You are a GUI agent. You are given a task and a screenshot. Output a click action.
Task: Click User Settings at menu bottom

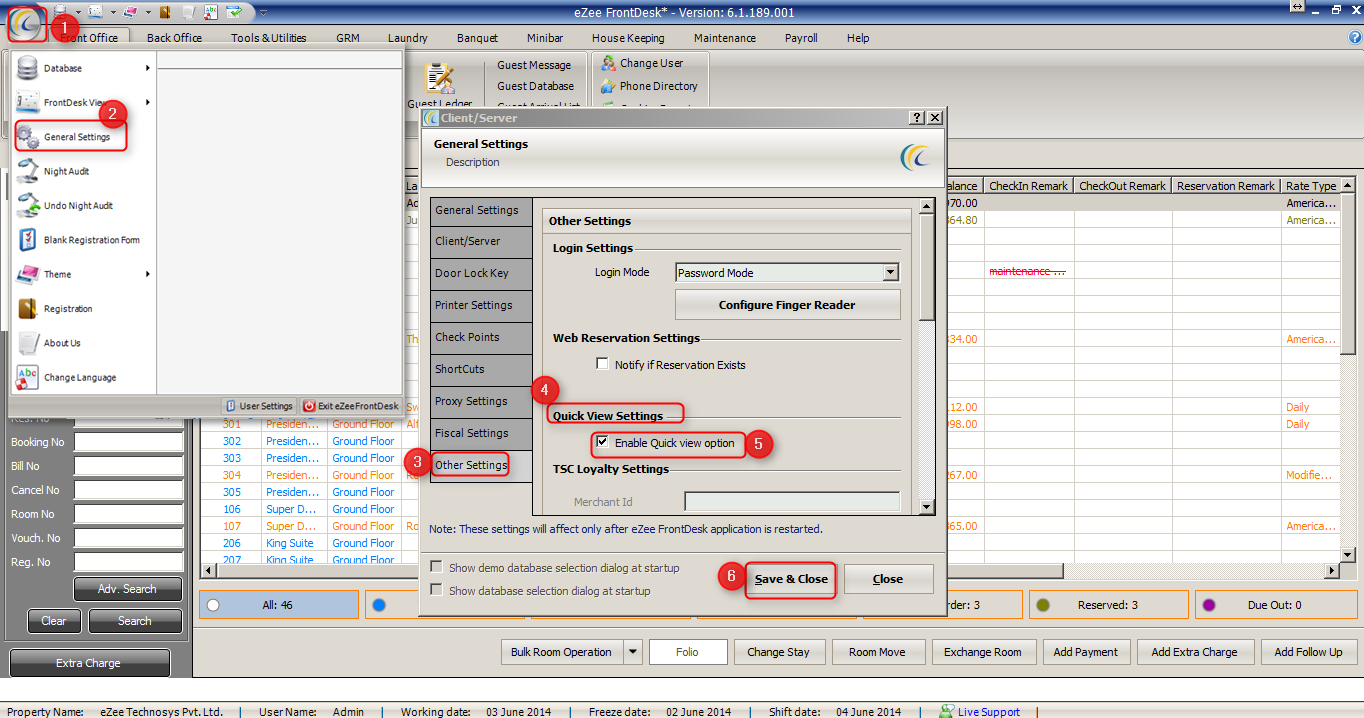point(259,406)
